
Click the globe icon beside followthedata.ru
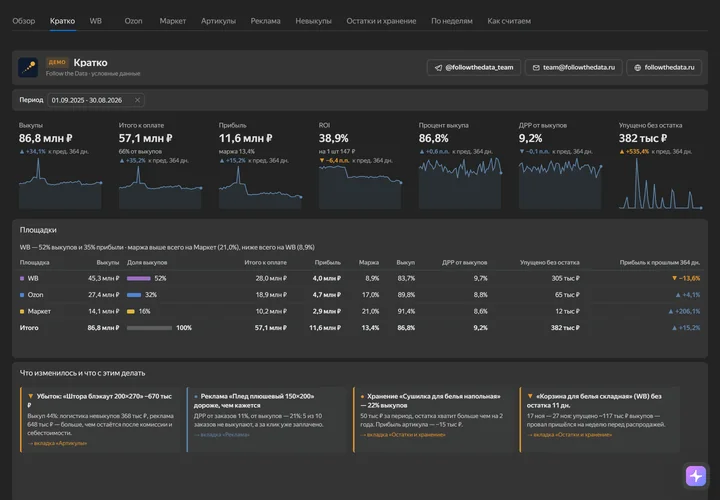637,67
